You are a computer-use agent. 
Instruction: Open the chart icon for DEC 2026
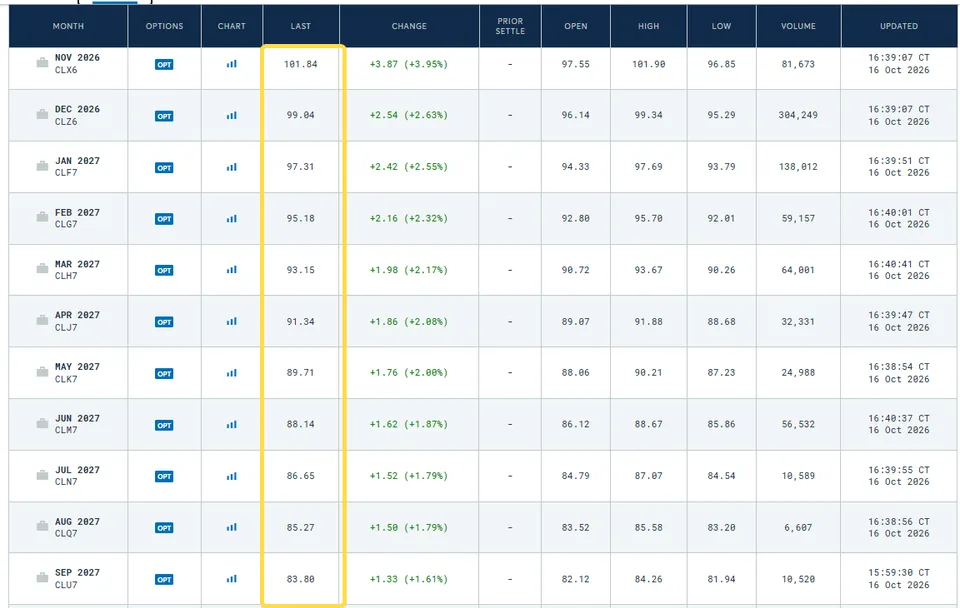[x=231, y=115]
